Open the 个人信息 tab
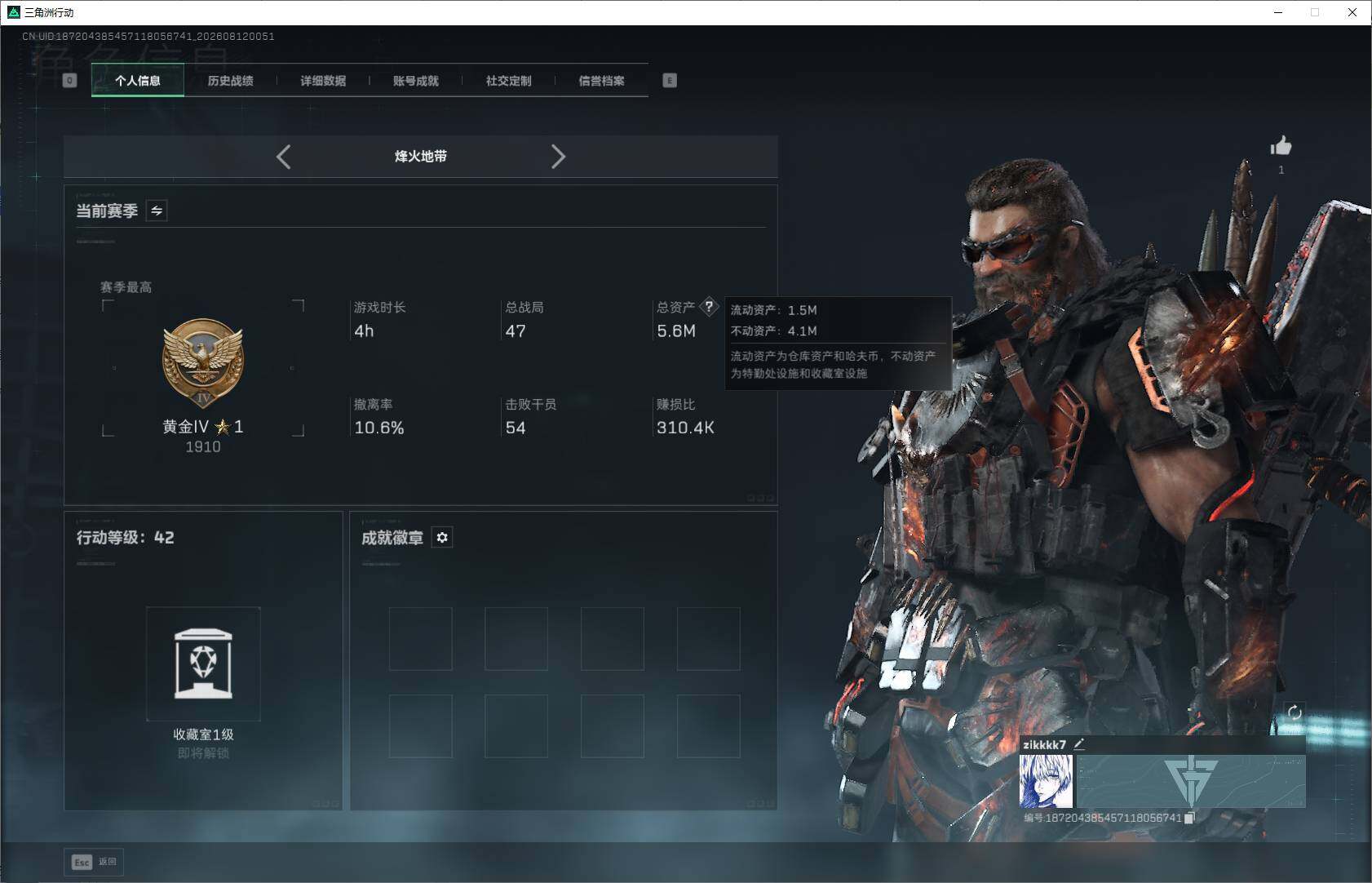 138,81
